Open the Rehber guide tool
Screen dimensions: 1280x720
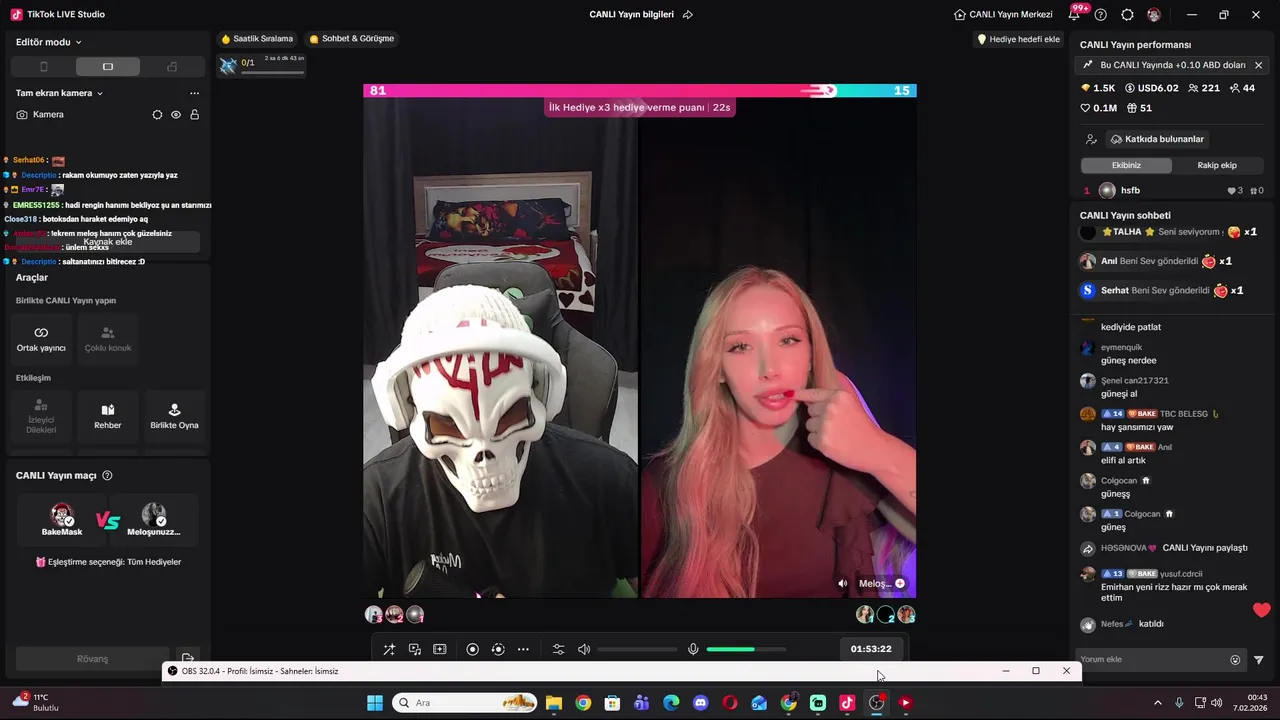point(108,416)
